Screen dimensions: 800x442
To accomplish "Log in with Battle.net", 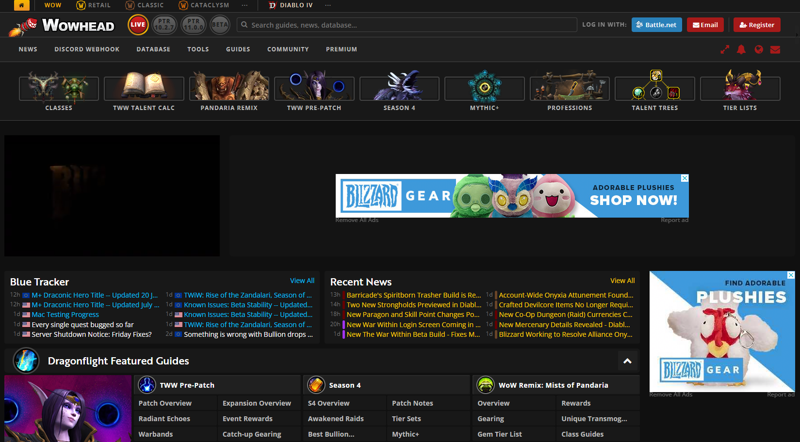I will pyautogui.click(x=656, y=24).
